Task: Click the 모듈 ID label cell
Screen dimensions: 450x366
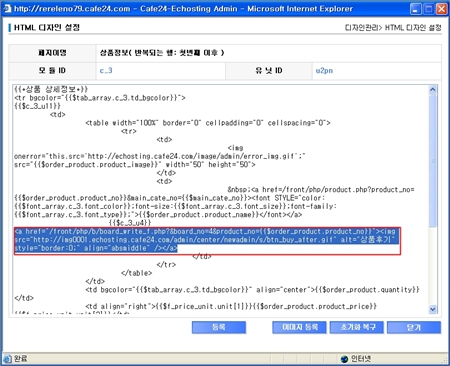Action: pyautogui.click(x=52, y=71)
